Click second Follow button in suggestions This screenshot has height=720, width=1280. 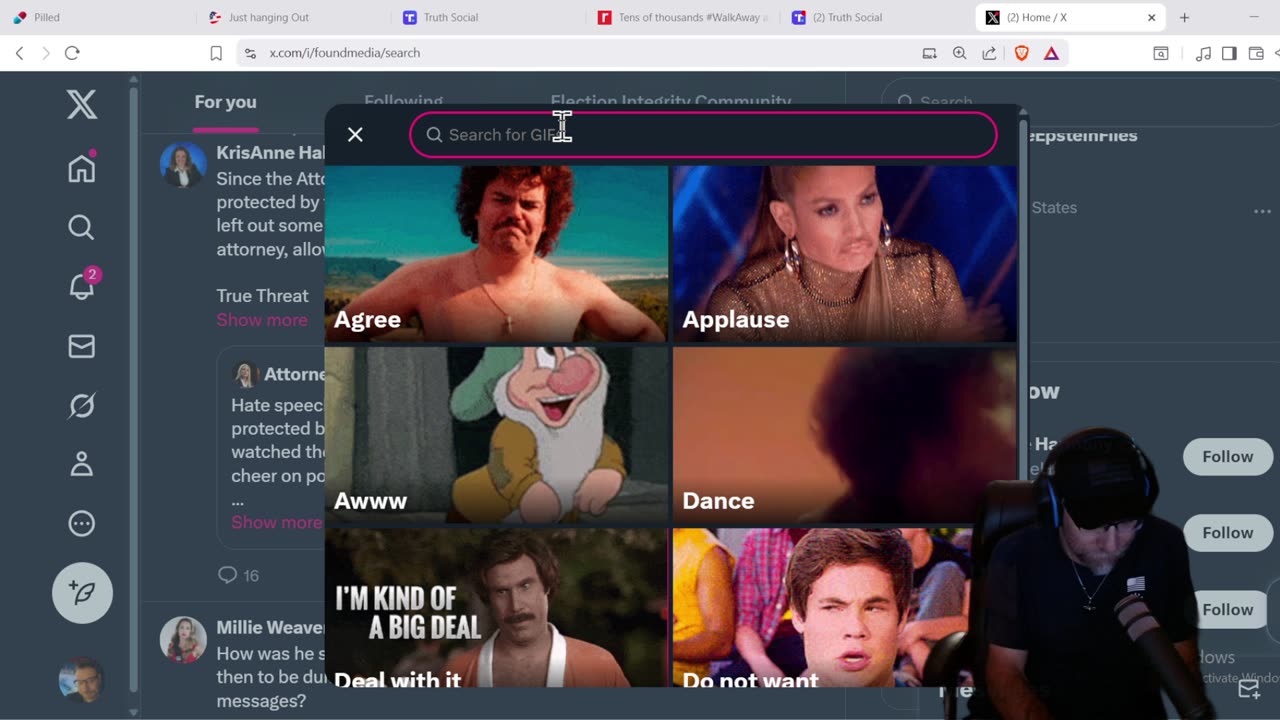1227,532
